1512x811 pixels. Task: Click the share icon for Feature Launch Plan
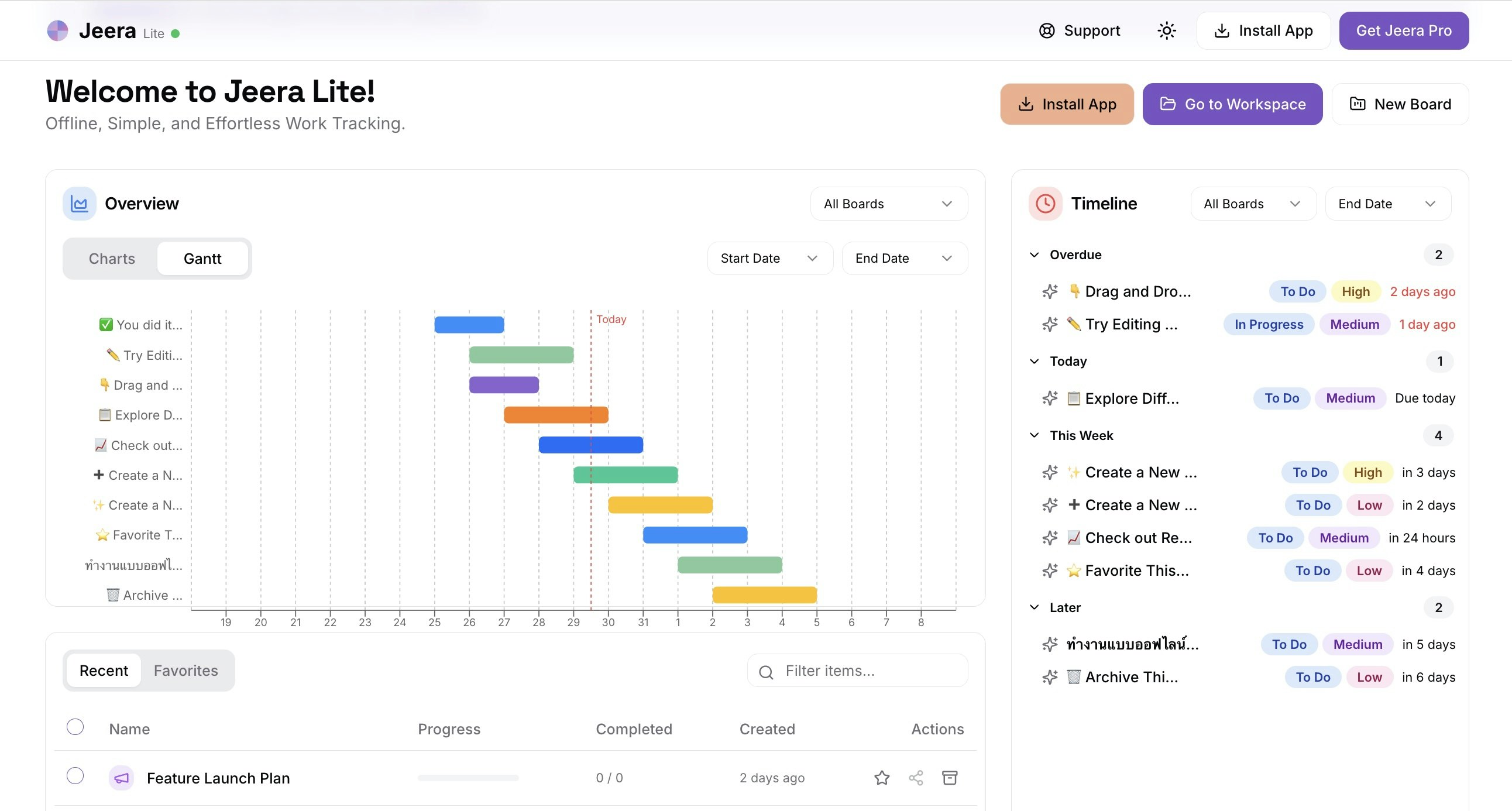(916, 778)
